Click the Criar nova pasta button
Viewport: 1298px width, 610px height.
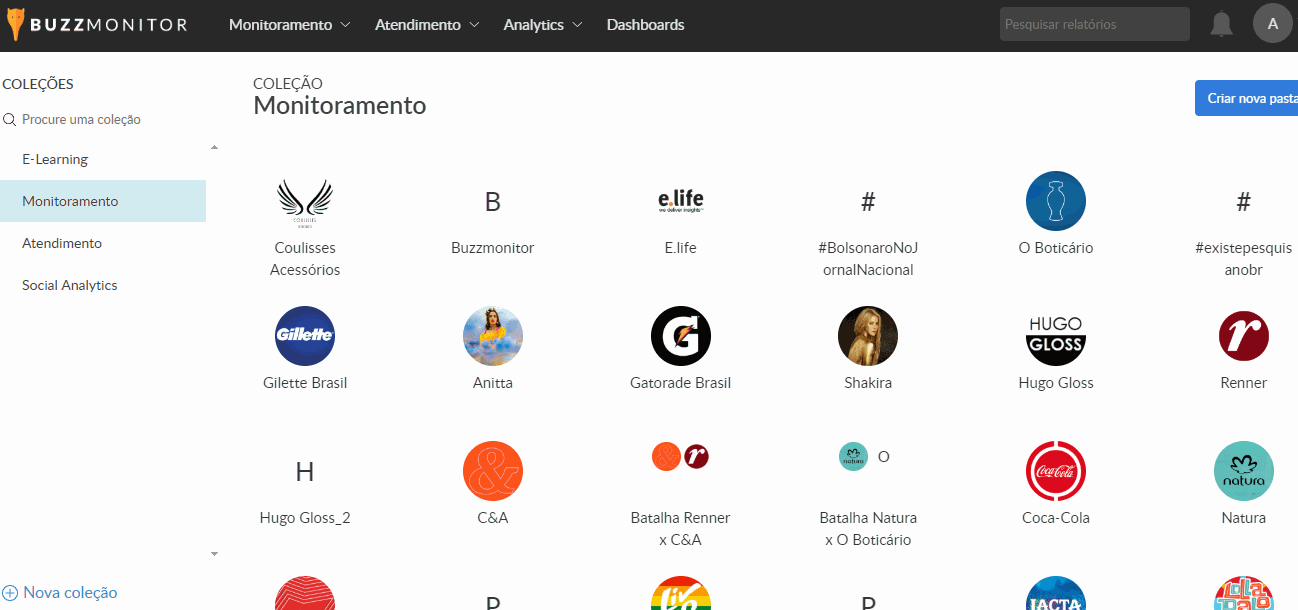[1250, 98]
